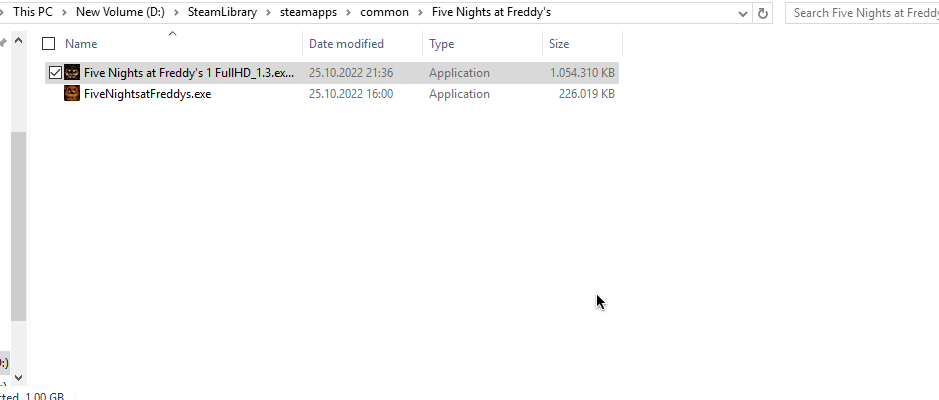Sort files by Size column header

[x=559, y=44]
